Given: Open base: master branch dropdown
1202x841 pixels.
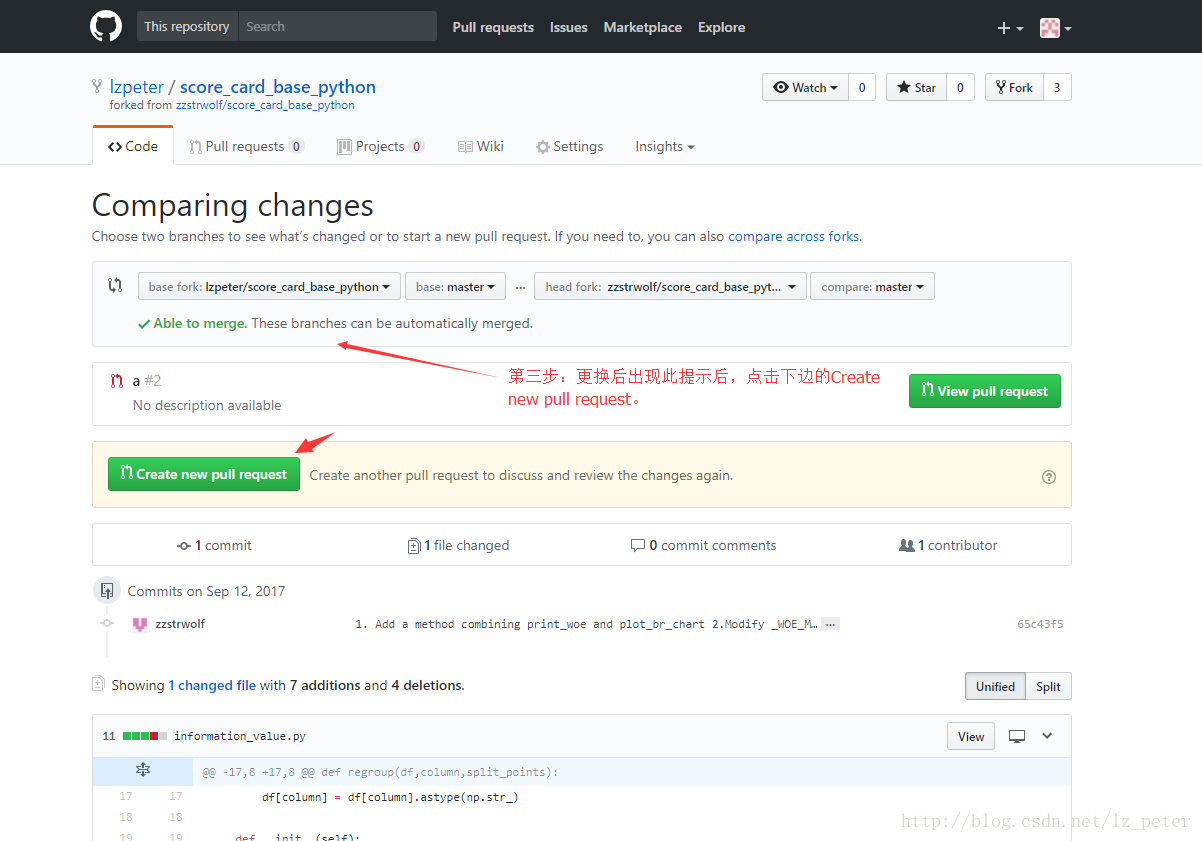Looking at the screenshot, I should pyautogui.click(x=455, y=287).
